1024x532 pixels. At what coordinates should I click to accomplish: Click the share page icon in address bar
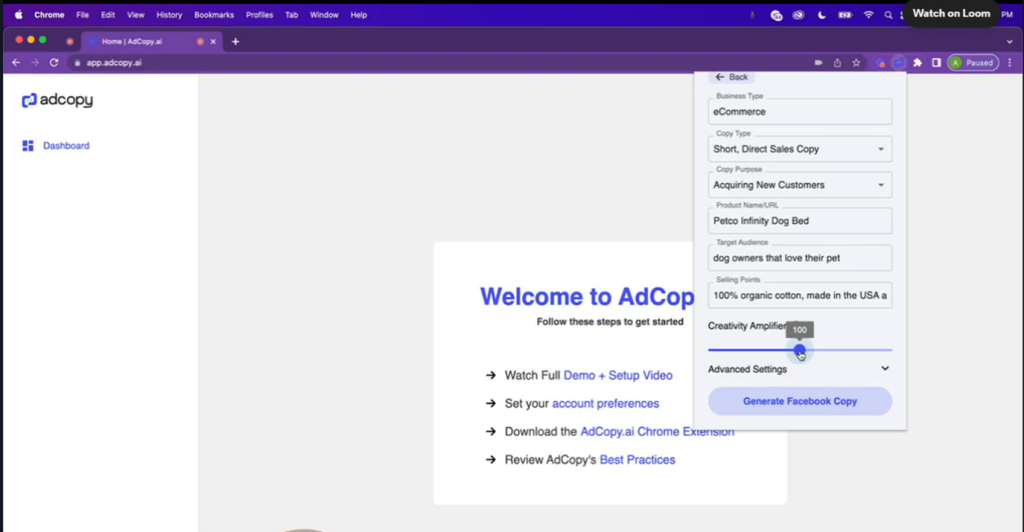pos(837,63)
